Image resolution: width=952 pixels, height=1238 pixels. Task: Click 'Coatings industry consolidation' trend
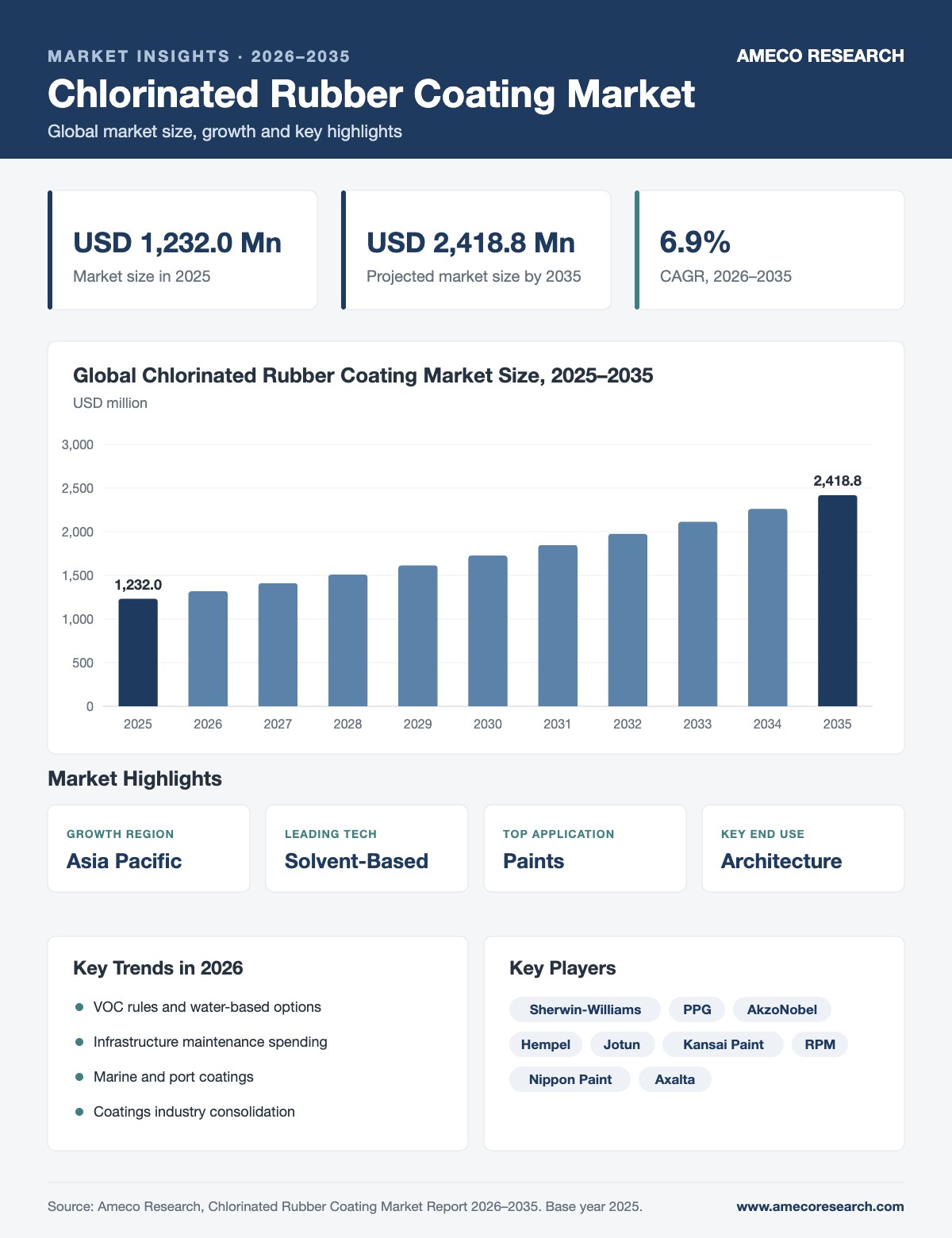click(x=194, y=1112)
